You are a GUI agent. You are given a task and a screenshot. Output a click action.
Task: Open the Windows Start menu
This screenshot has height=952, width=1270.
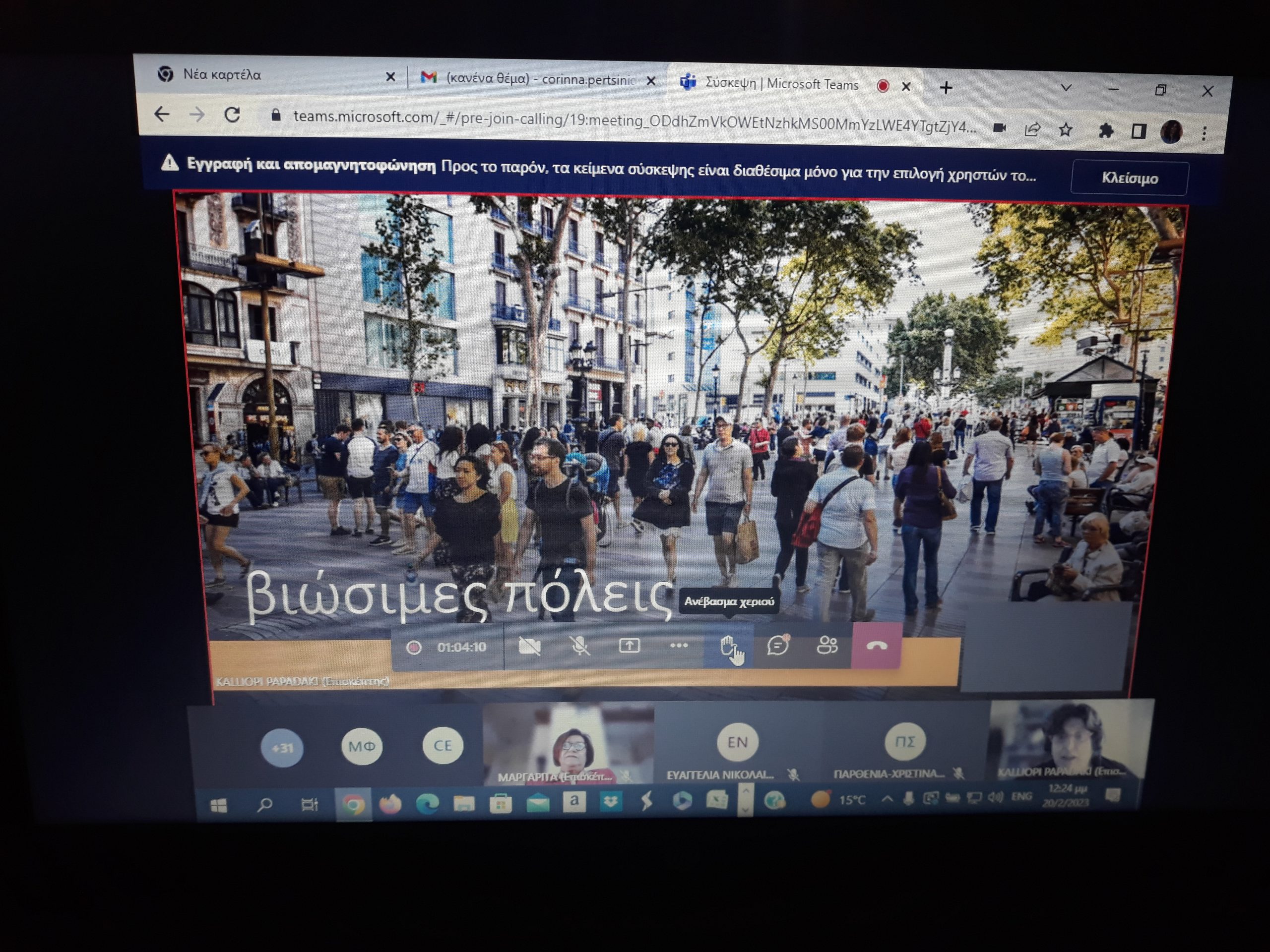pyautogui.click(x=219, y=806)
